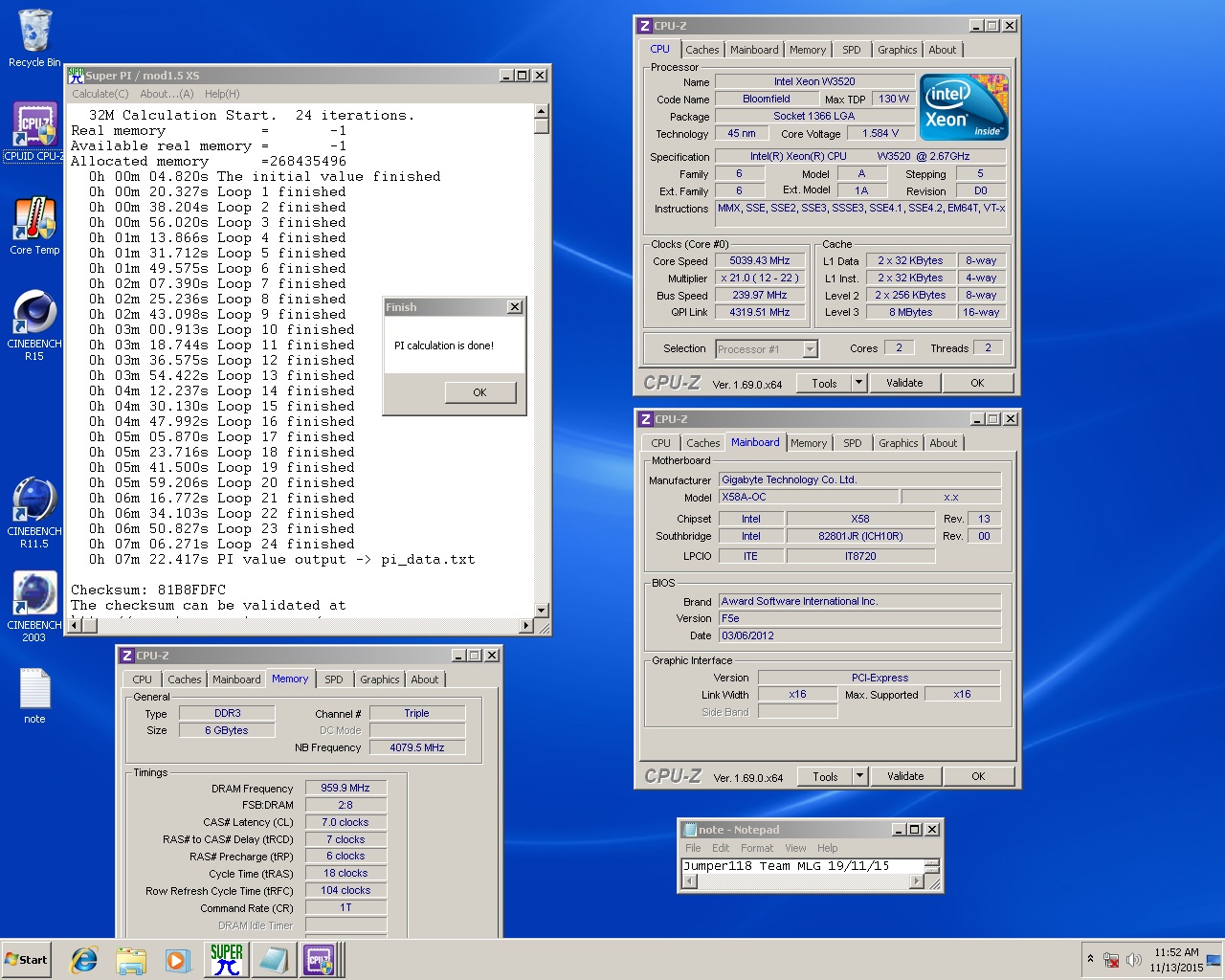Open Internet Explorer from the taskbar
Image resolution: width=1225 pixels, height=980 pixels.
tap(84, 960)
